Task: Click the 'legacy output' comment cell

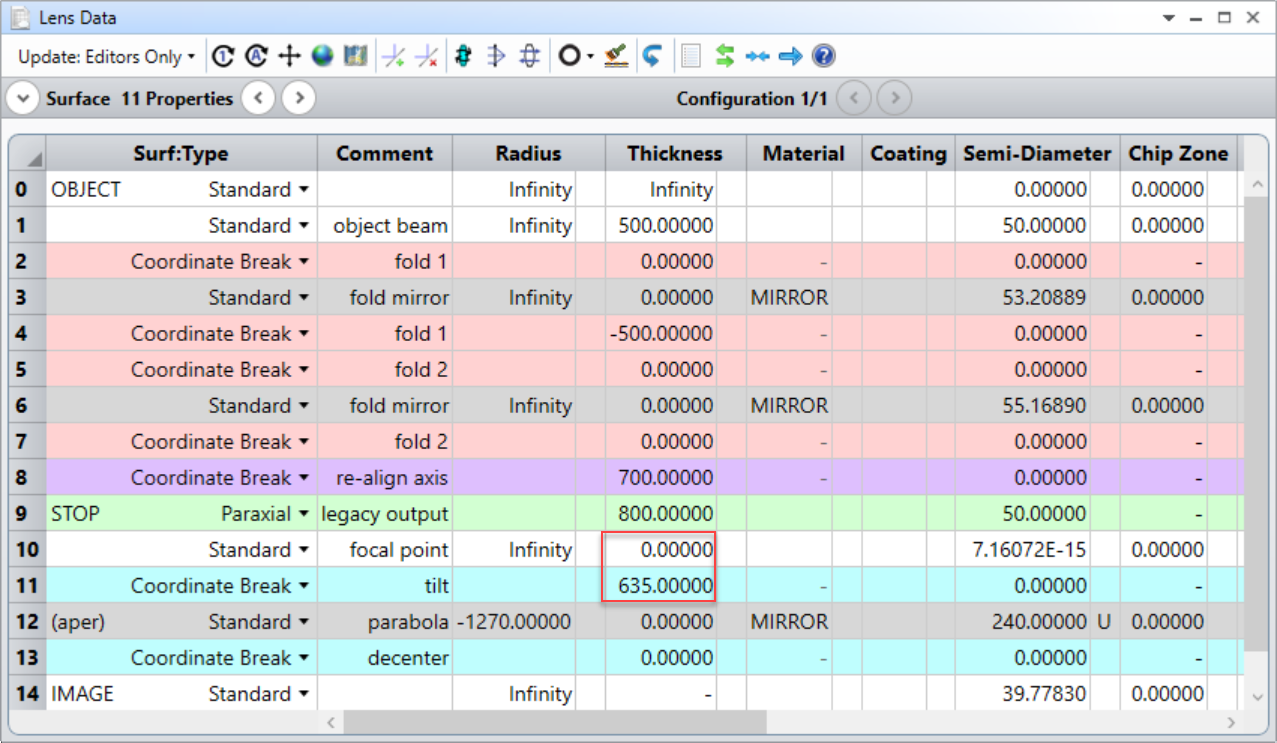Action: (x=385, y=514)
